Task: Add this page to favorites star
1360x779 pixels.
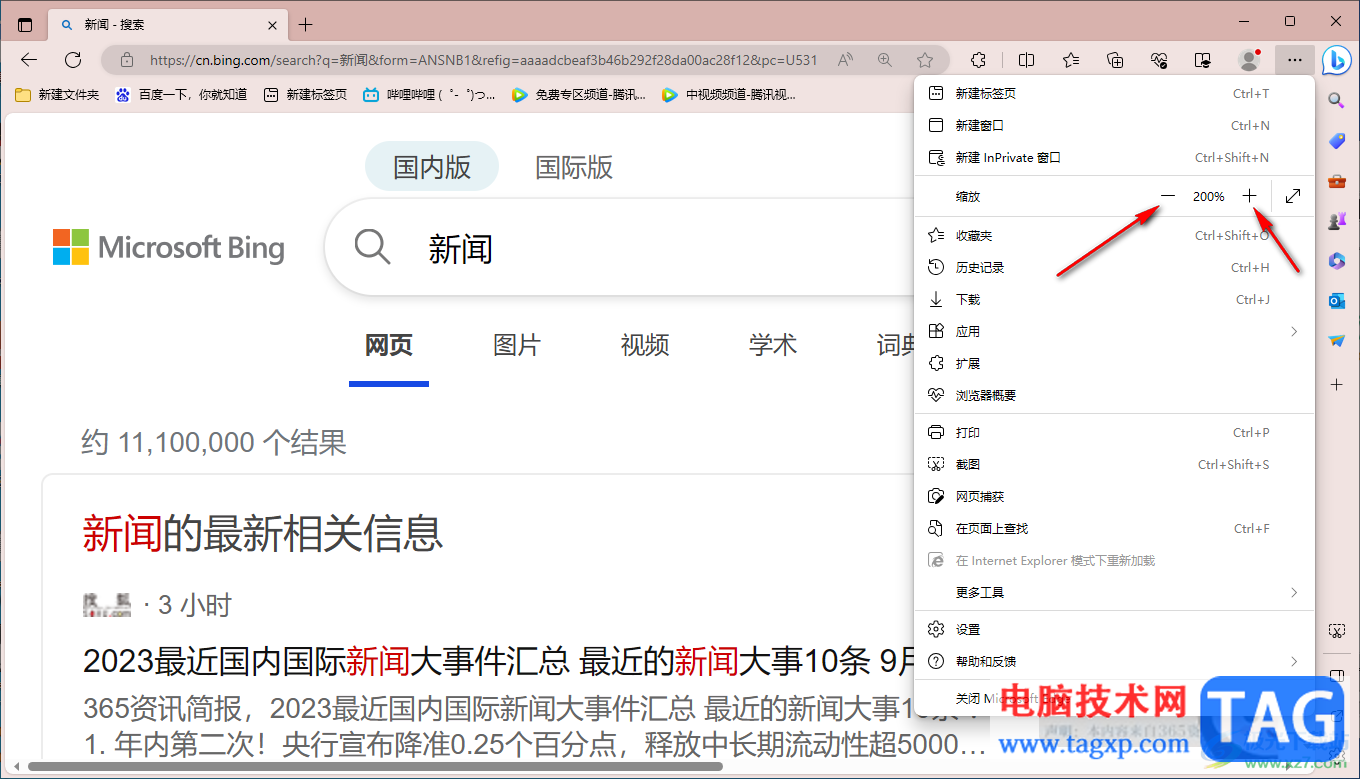Action: (926, 60)
